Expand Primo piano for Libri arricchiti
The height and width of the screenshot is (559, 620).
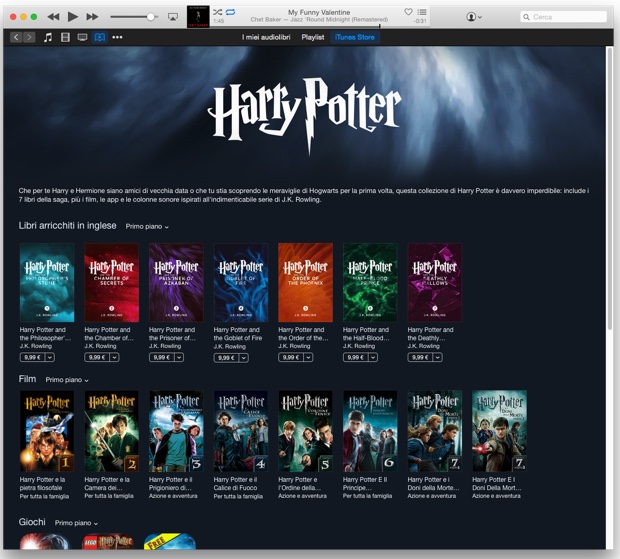pos(147,227)
